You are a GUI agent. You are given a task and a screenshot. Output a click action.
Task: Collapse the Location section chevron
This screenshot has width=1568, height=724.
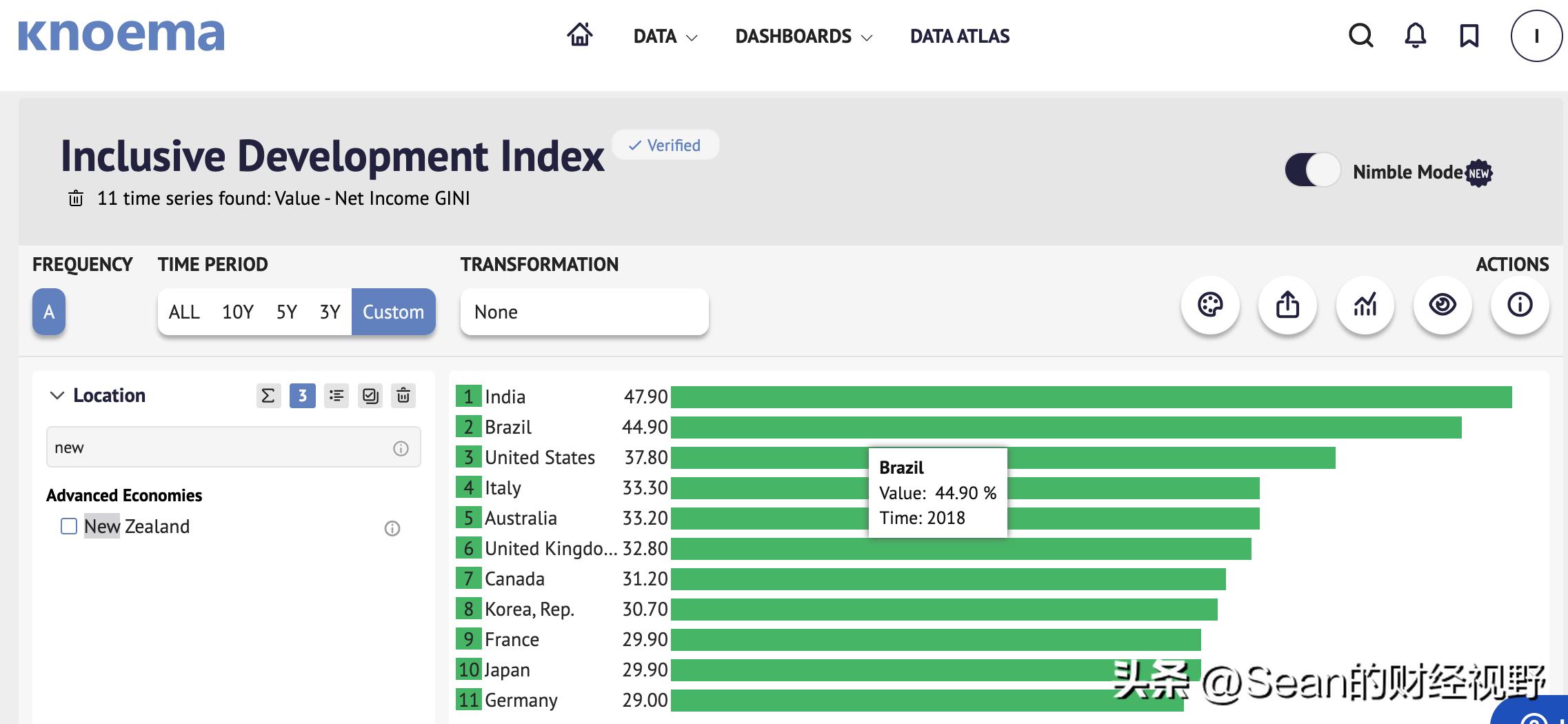(57, 396)
